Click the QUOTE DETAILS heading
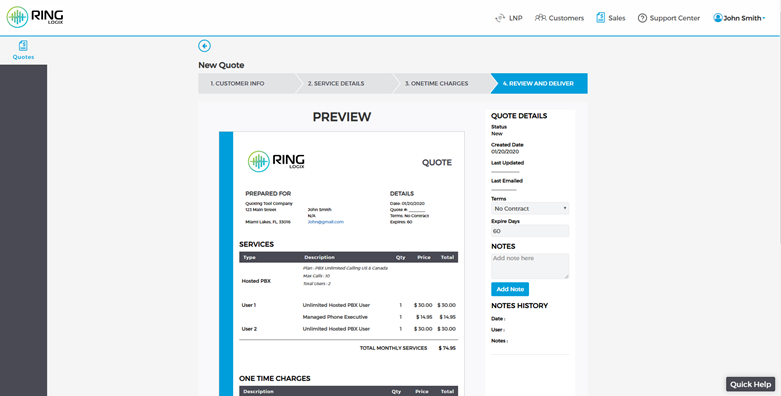Screen dimensions: 781x396 519,116
